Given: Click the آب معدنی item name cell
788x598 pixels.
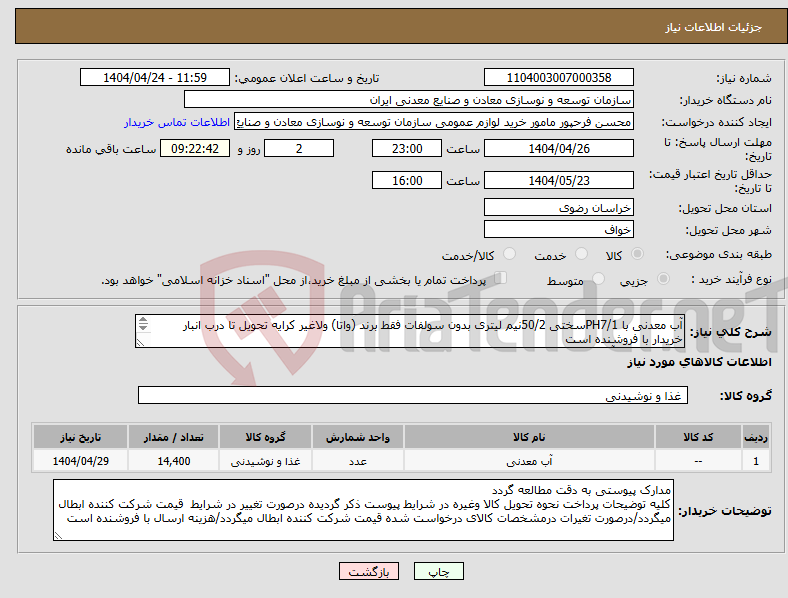Looking at the screenshot, I should point(529,461).
